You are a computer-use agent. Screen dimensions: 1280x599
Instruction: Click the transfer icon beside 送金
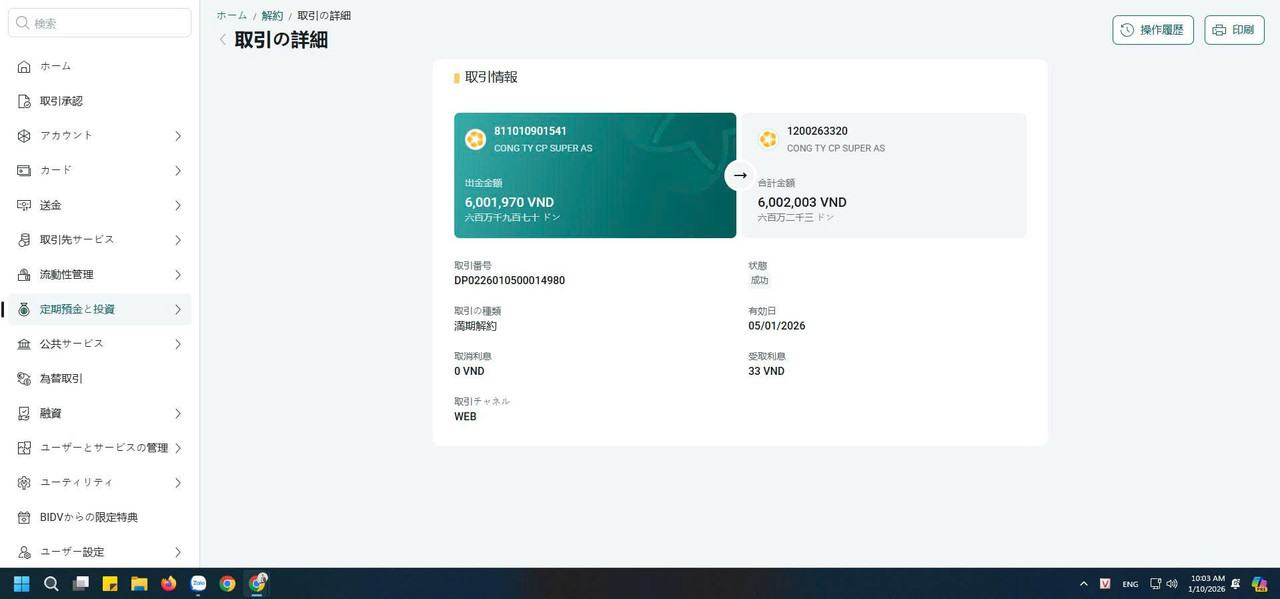(24, 205)
